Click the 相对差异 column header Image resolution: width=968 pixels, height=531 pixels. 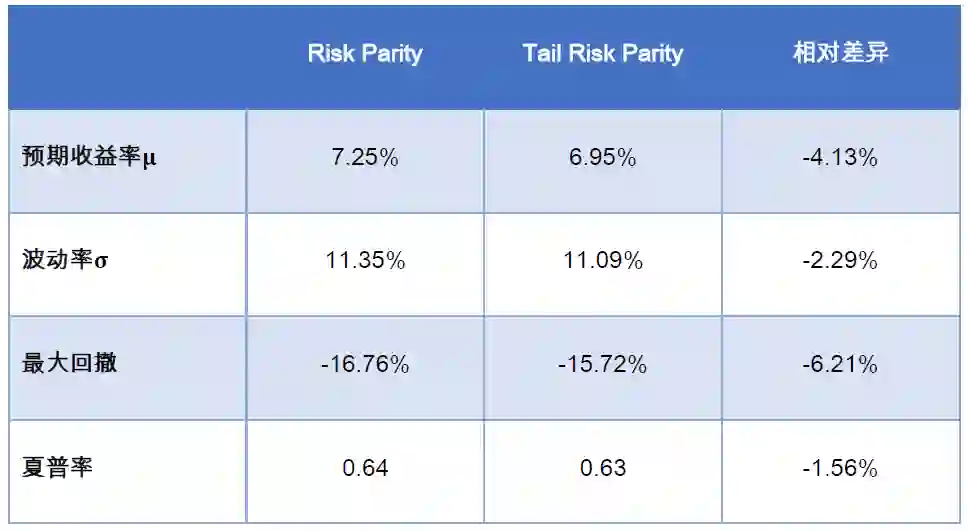point(840,54)
